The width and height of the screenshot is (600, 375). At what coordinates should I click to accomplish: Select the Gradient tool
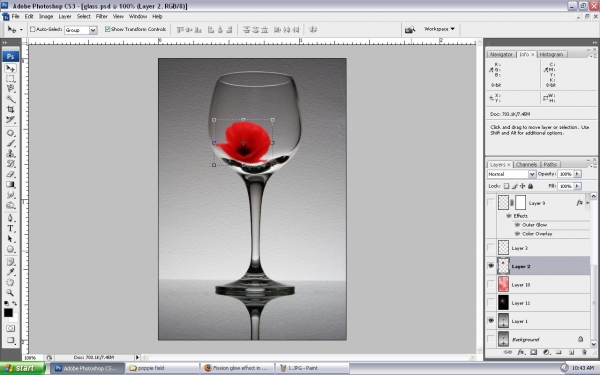coord(10,185)
